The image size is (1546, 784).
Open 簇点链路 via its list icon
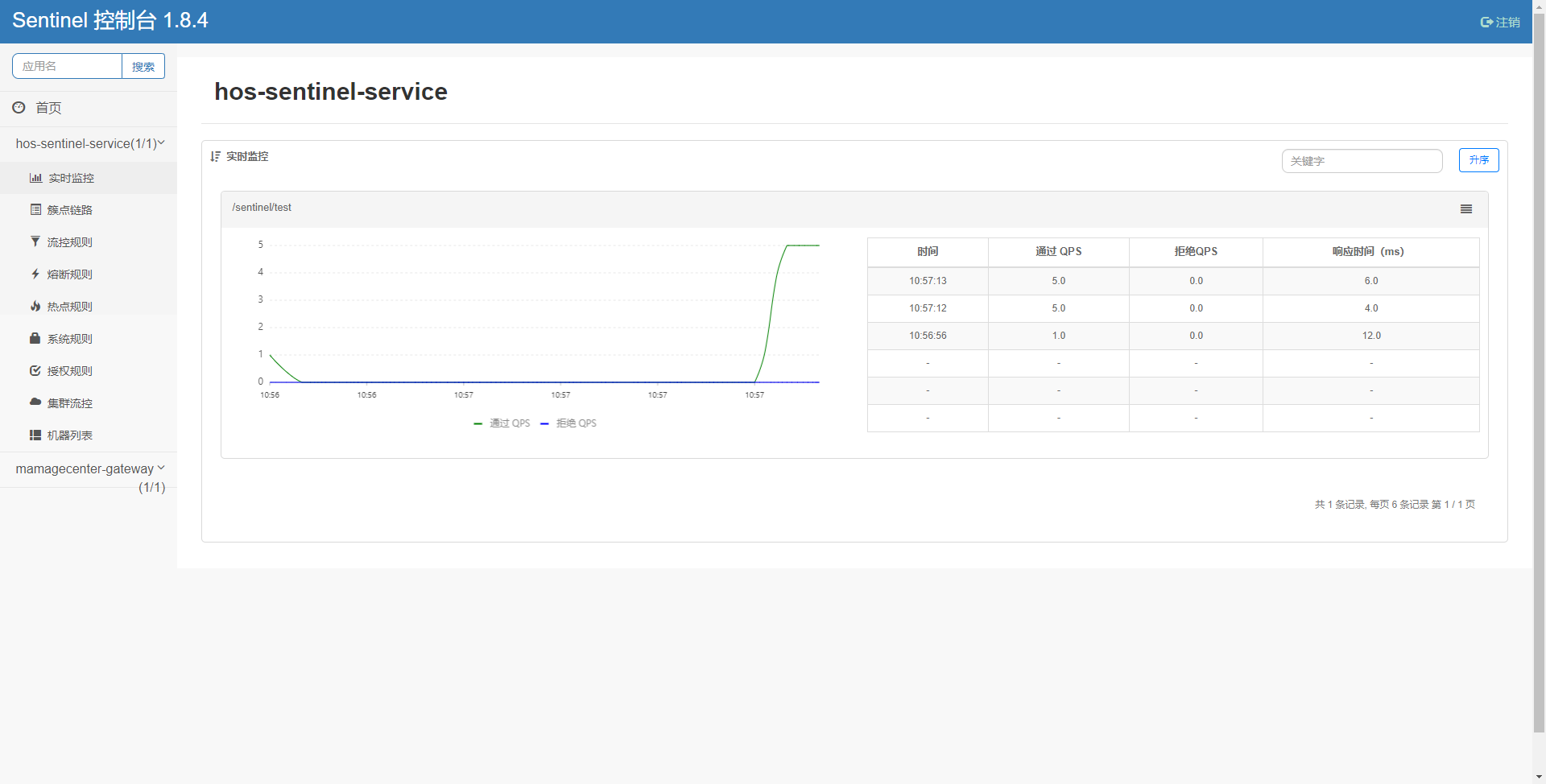(35, 209)
